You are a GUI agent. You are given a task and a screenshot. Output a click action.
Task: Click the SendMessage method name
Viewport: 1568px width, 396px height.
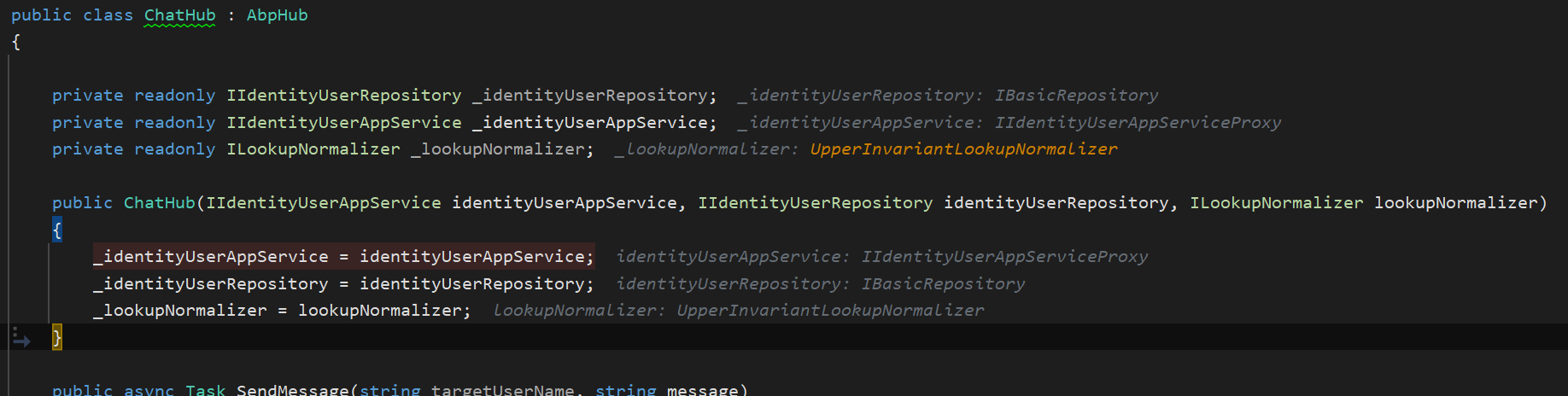coord(292,390)
